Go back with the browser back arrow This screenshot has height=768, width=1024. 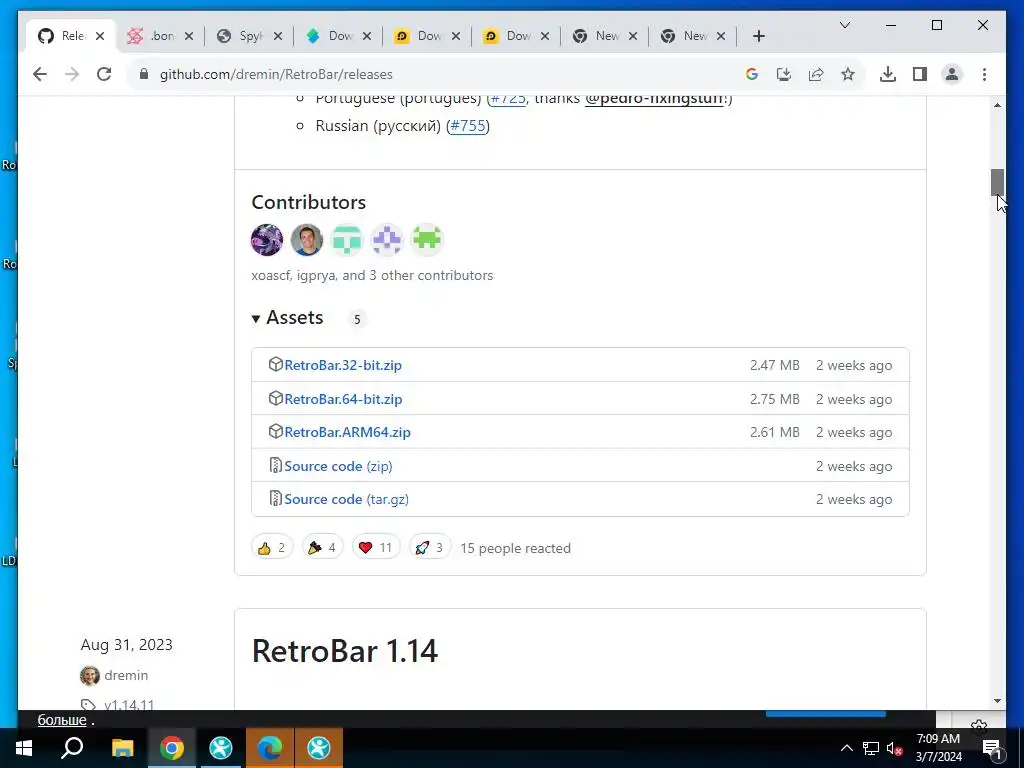click(40, 74)
